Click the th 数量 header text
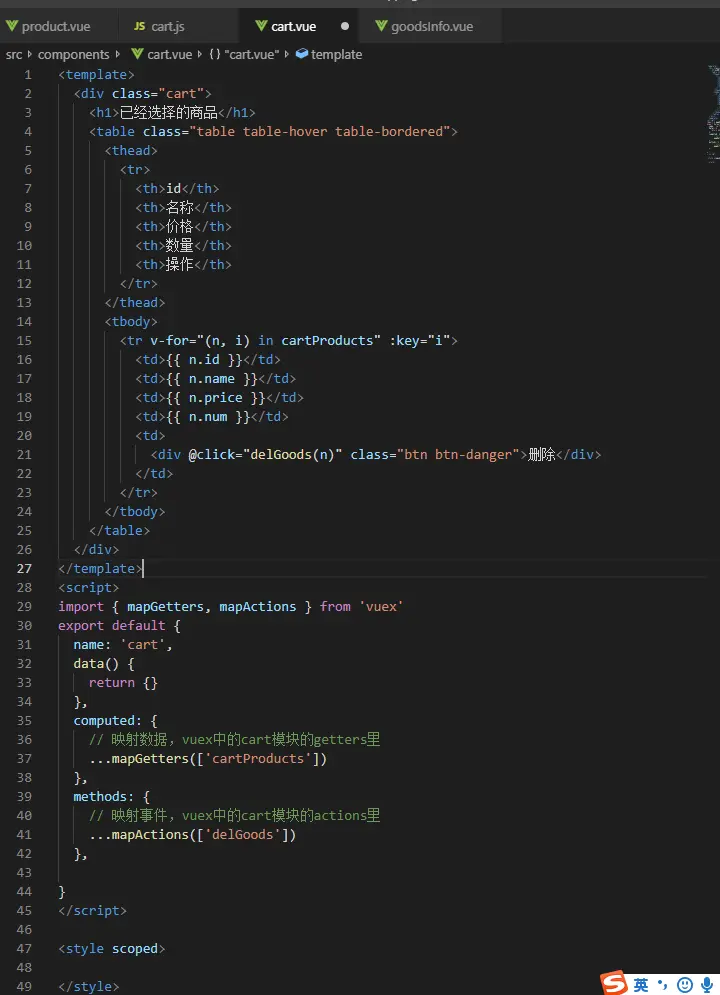This screenshot has width=720, height=995. (x=180, y=246)
